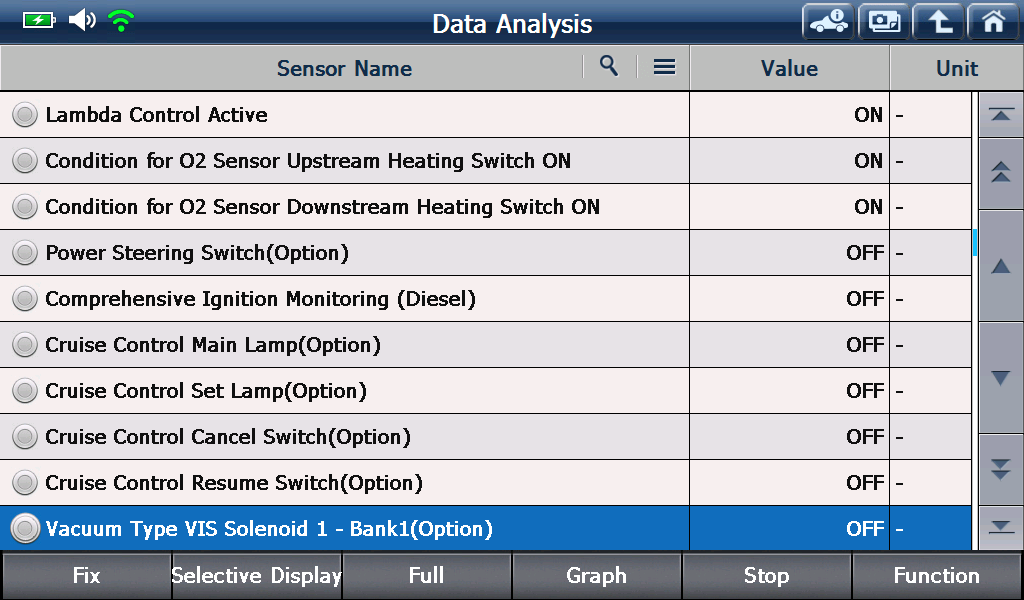This screenshot has width=1024, height=600.
Task: Return to the home screen icon
Action: (x=993, y=22)
